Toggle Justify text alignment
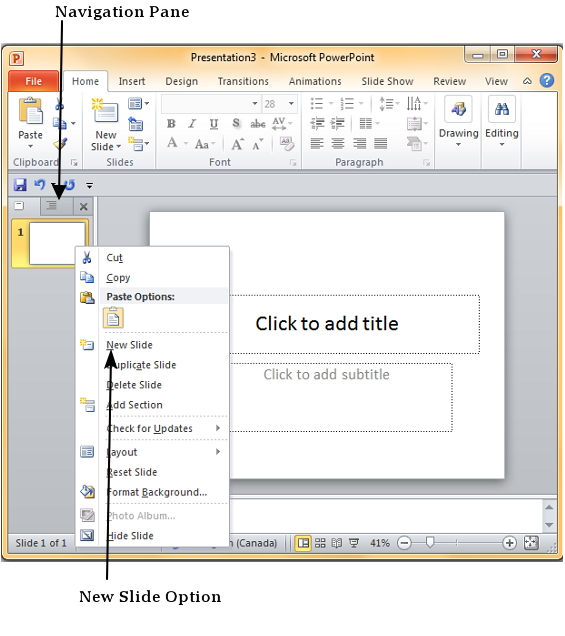565x636 pixels. coord(380,143)
